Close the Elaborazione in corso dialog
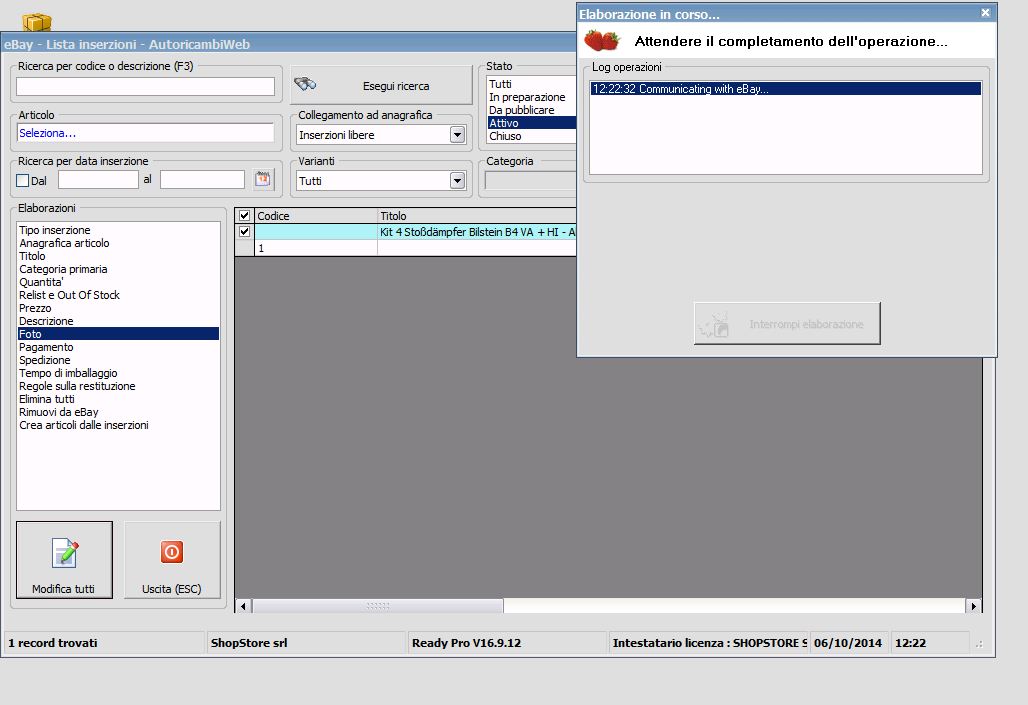The width and height of the screenshot is (1028, 705). (x=985, y=13)
